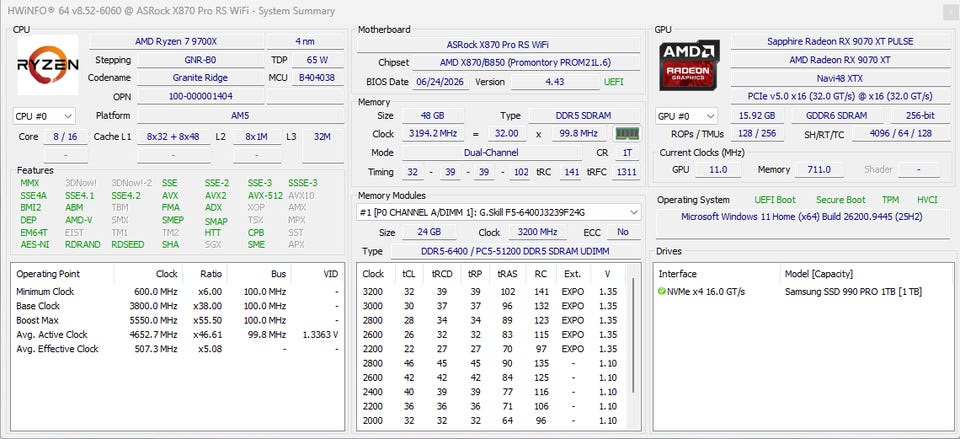Click the Windows 11 Home operating system field
The width and height of the screenshot is (960, 439).
[x=802, y=217]
